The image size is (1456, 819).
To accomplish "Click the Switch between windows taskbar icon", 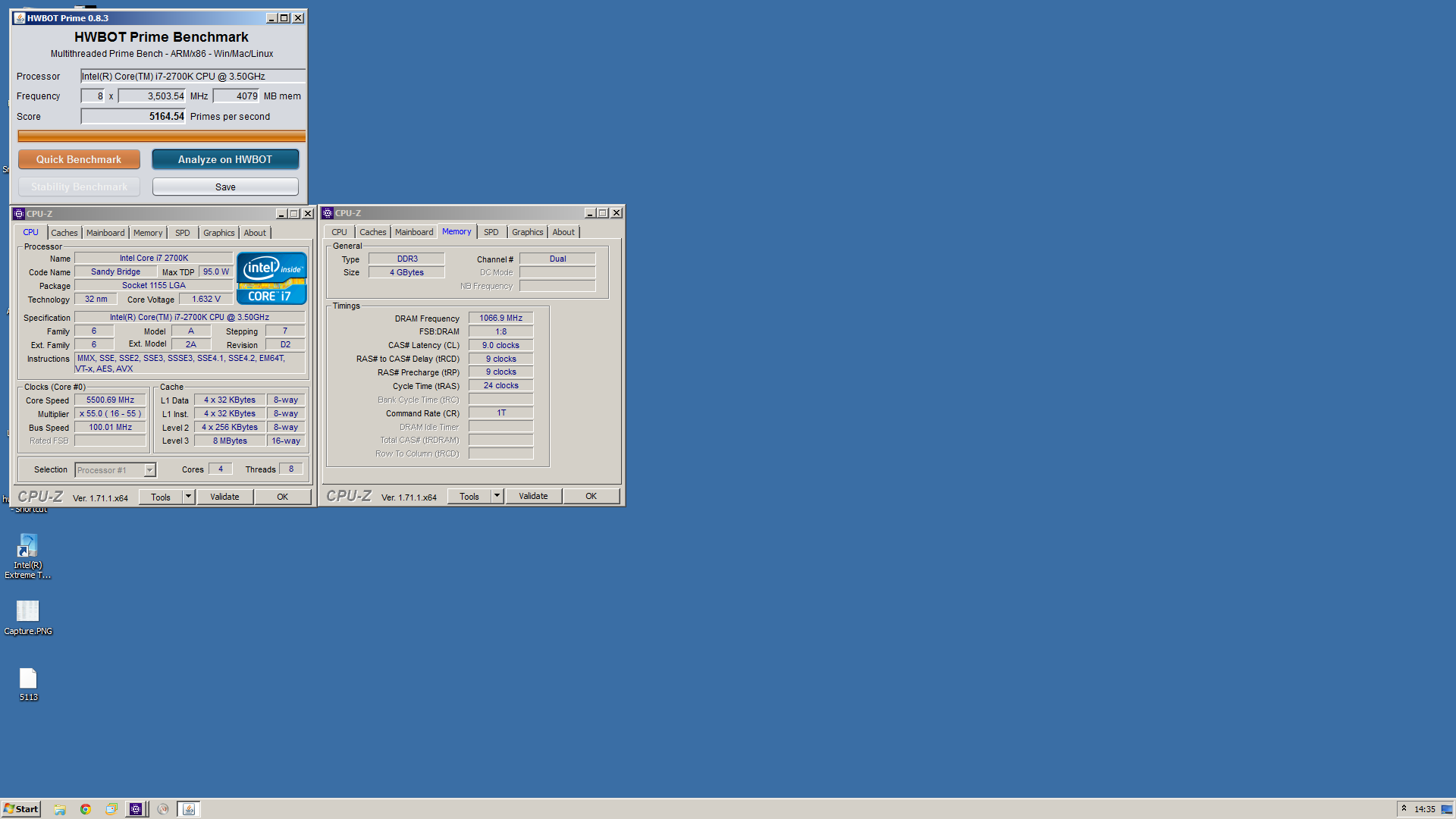I will (x=111, y=809).
